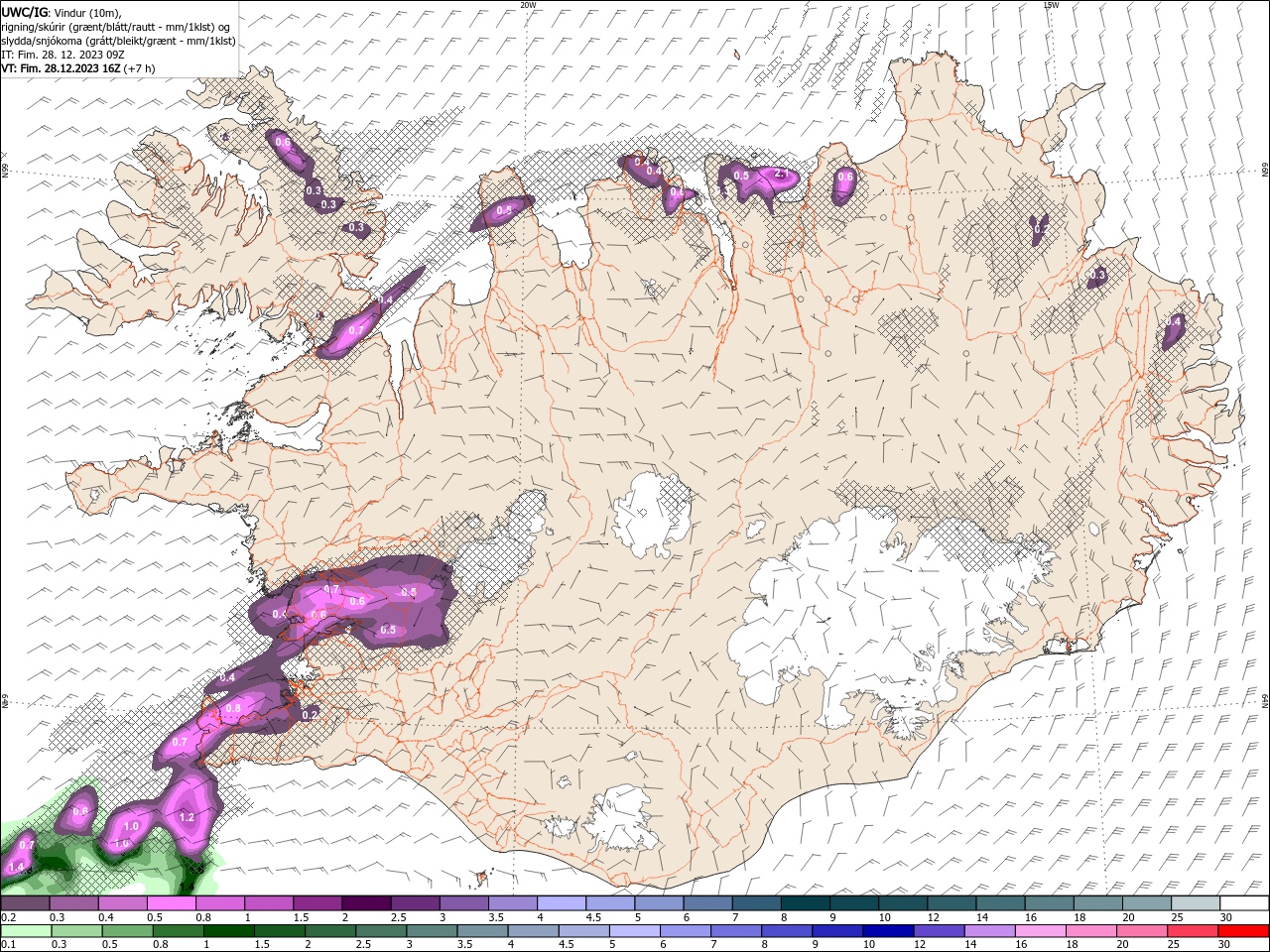1270x952 pixels.
Task: Click the bottom legend row label 0.1
Action: click(x=8, y=945)
